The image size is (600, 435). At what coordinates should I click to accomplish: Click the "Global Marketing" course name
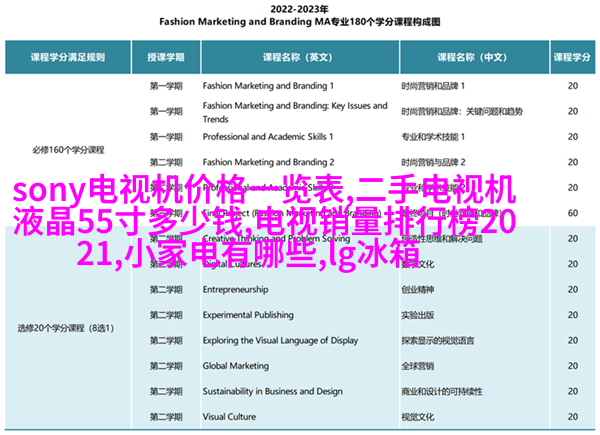click(236, 366)
